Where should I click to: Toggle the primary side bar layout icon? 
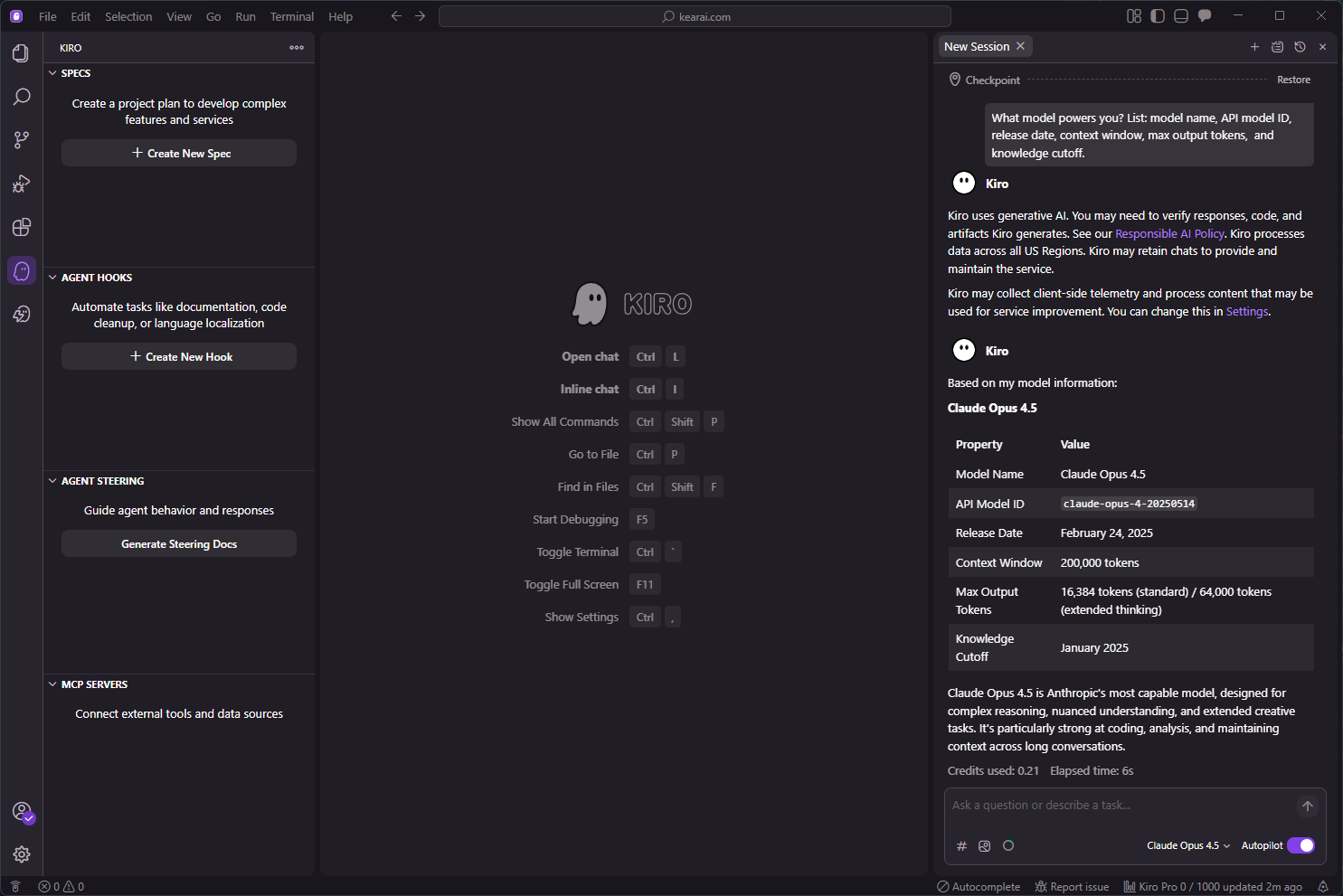1158,16
